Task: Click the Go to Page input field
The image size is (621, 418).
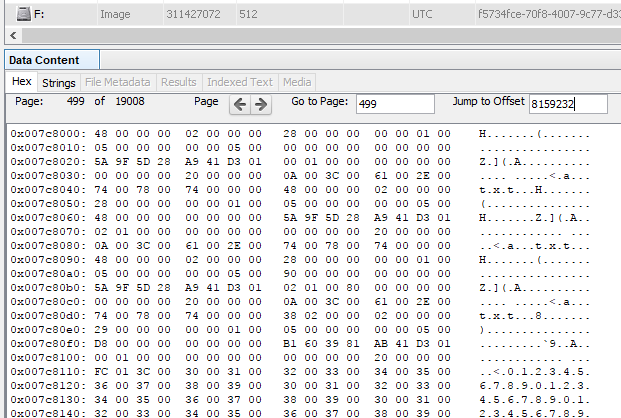Action: (395, 104)
